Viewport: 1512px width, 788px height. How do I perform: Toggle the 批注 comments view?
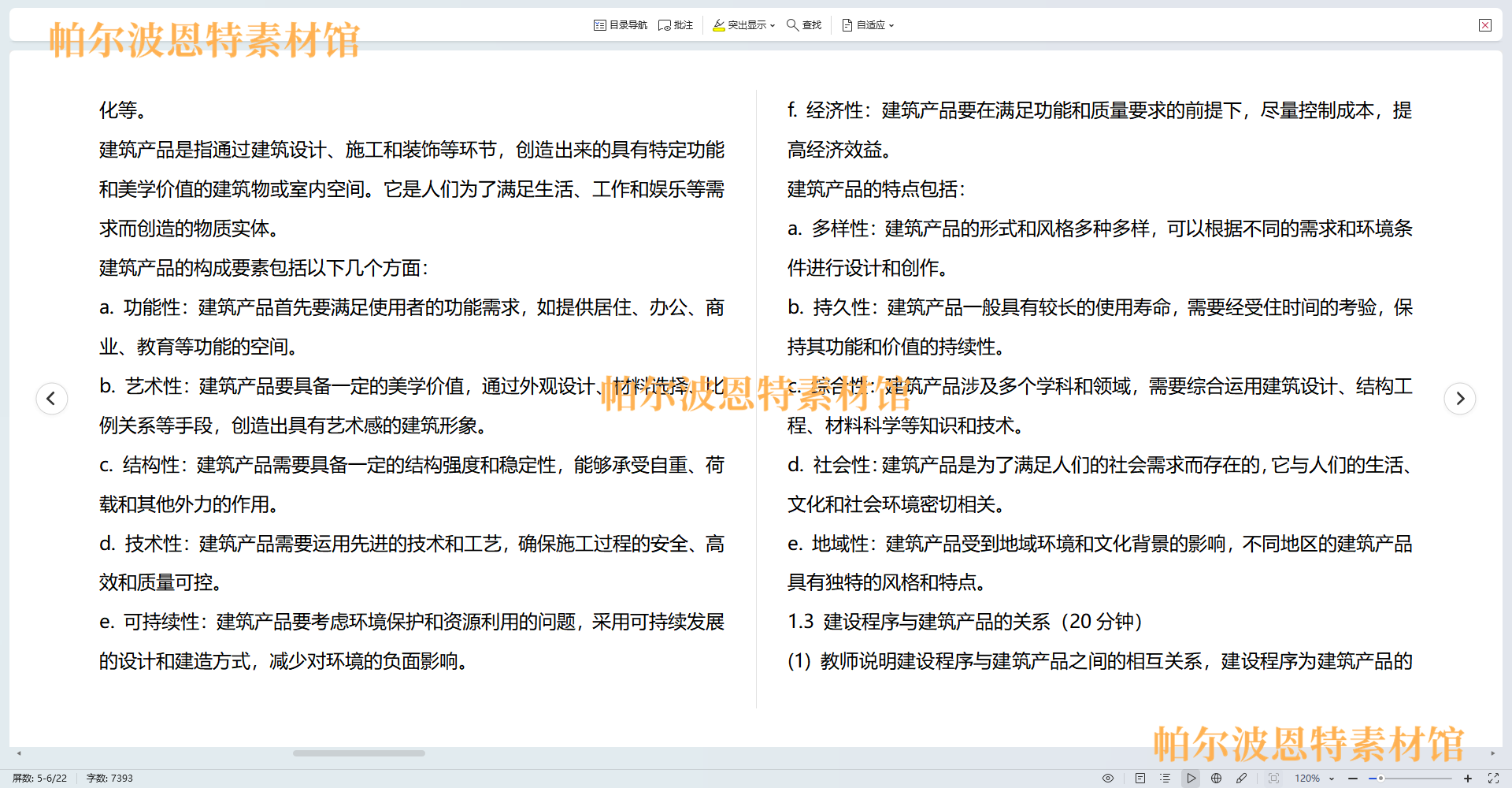click(x=676, y=25)
